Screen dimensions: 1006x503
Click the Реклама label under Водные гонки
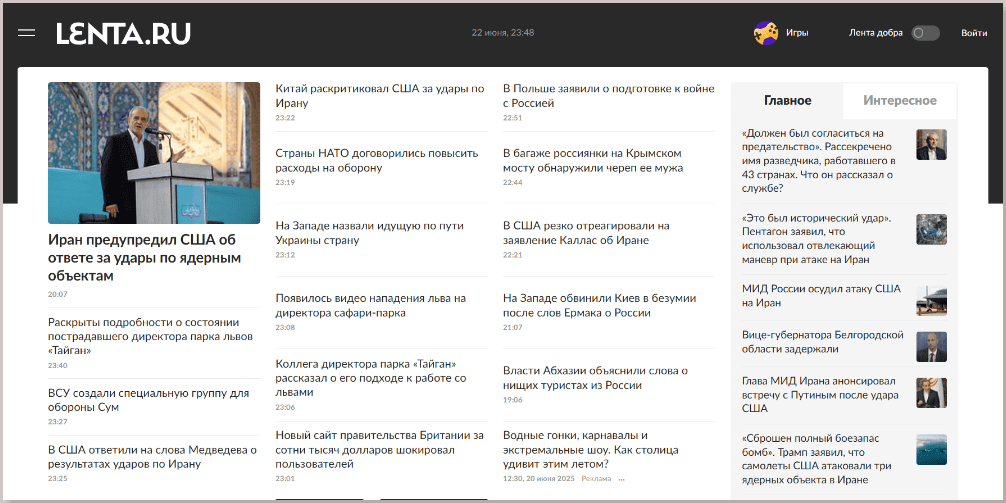[596, 479]
